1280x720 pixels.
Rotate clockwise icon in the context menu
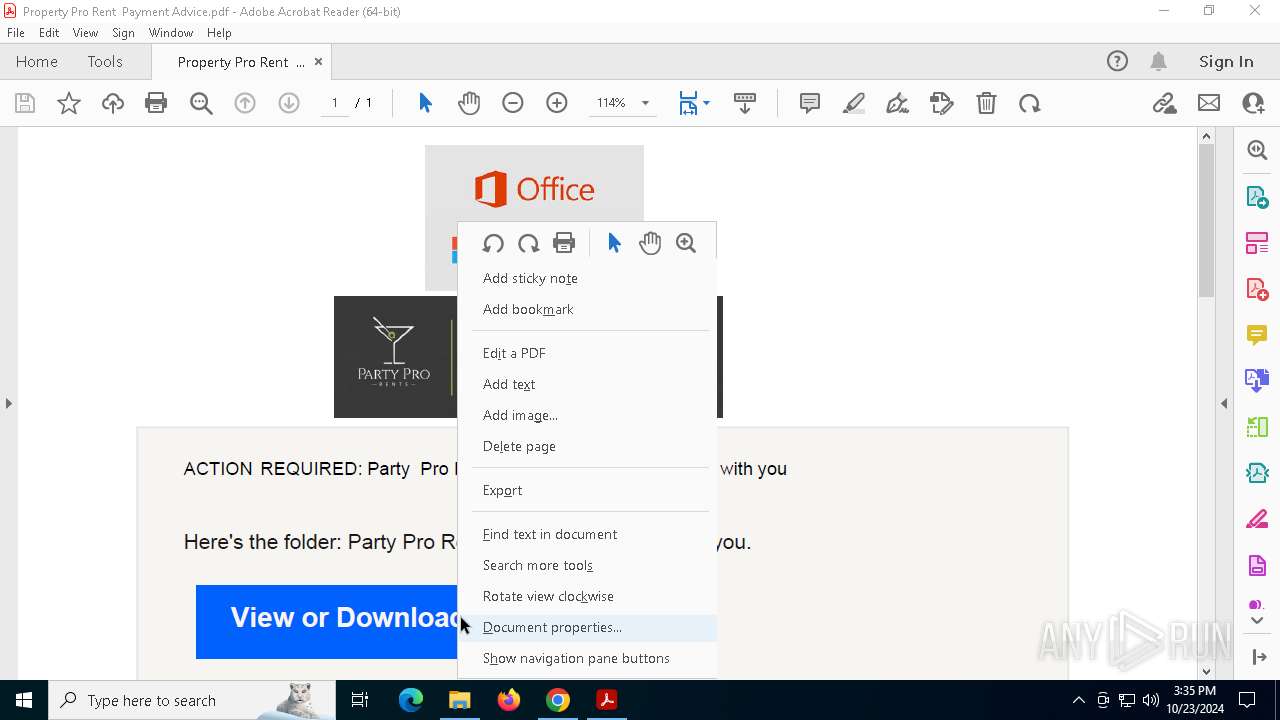[x=528, y=243]
